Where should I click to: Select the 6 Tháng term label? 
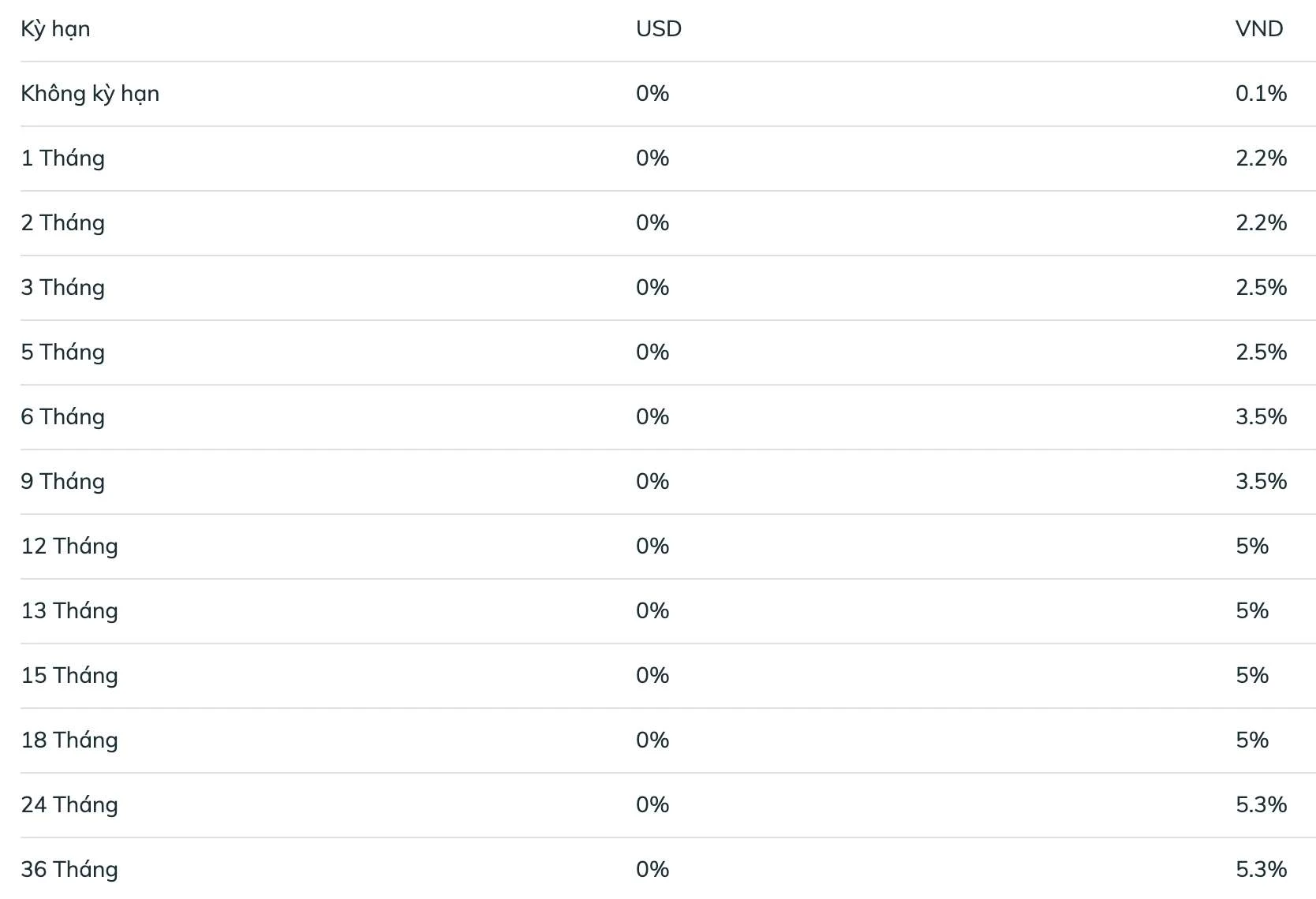tap(63, 417)
